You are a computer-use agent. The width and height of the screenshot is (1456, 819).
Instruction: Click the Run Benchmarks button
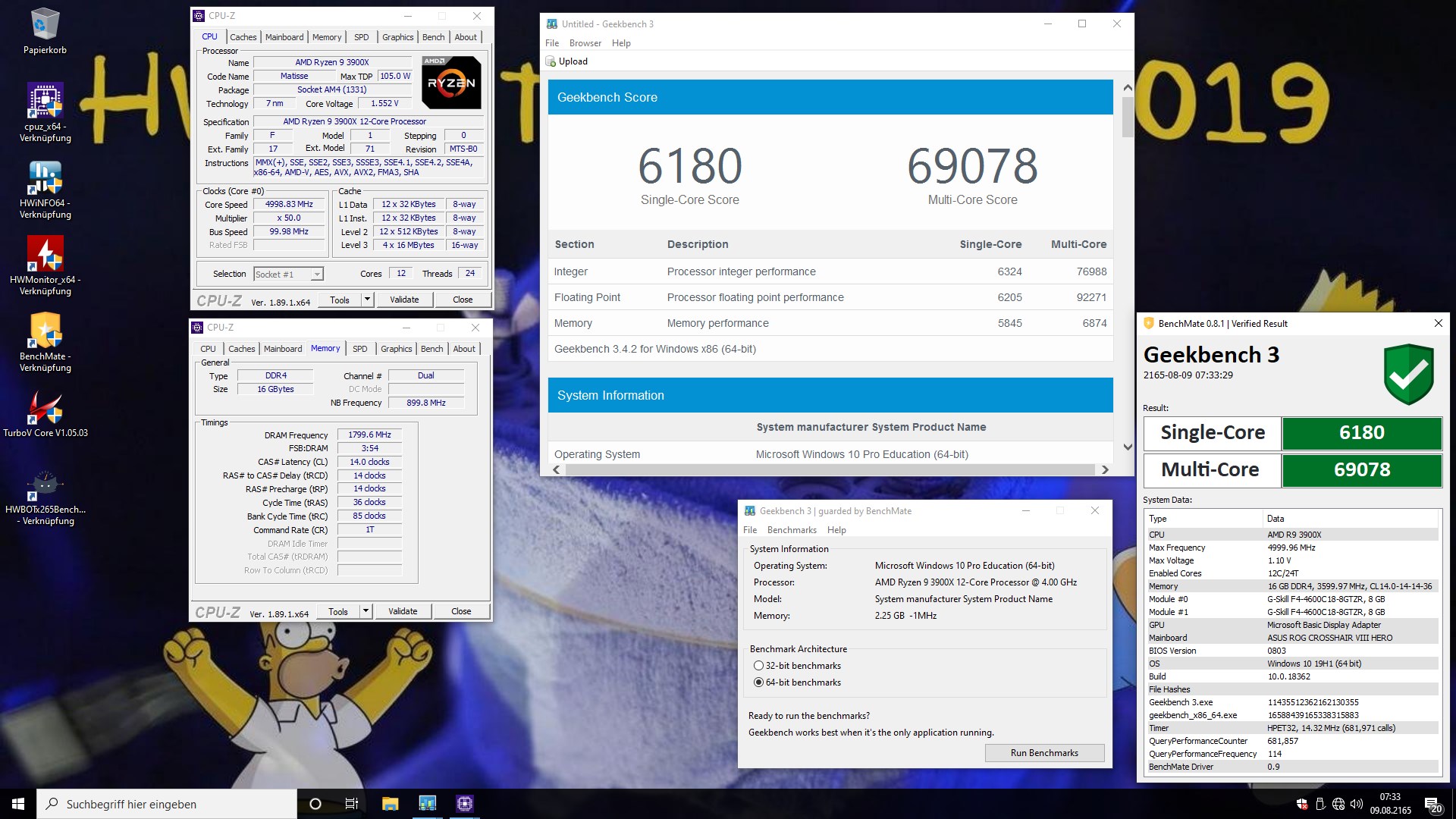point(1044,753)
